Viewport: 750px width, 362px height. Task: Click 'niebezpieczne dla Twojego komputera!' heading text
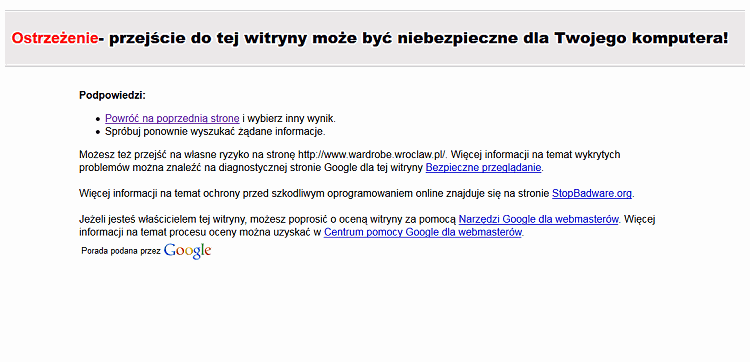pos(563,38)
